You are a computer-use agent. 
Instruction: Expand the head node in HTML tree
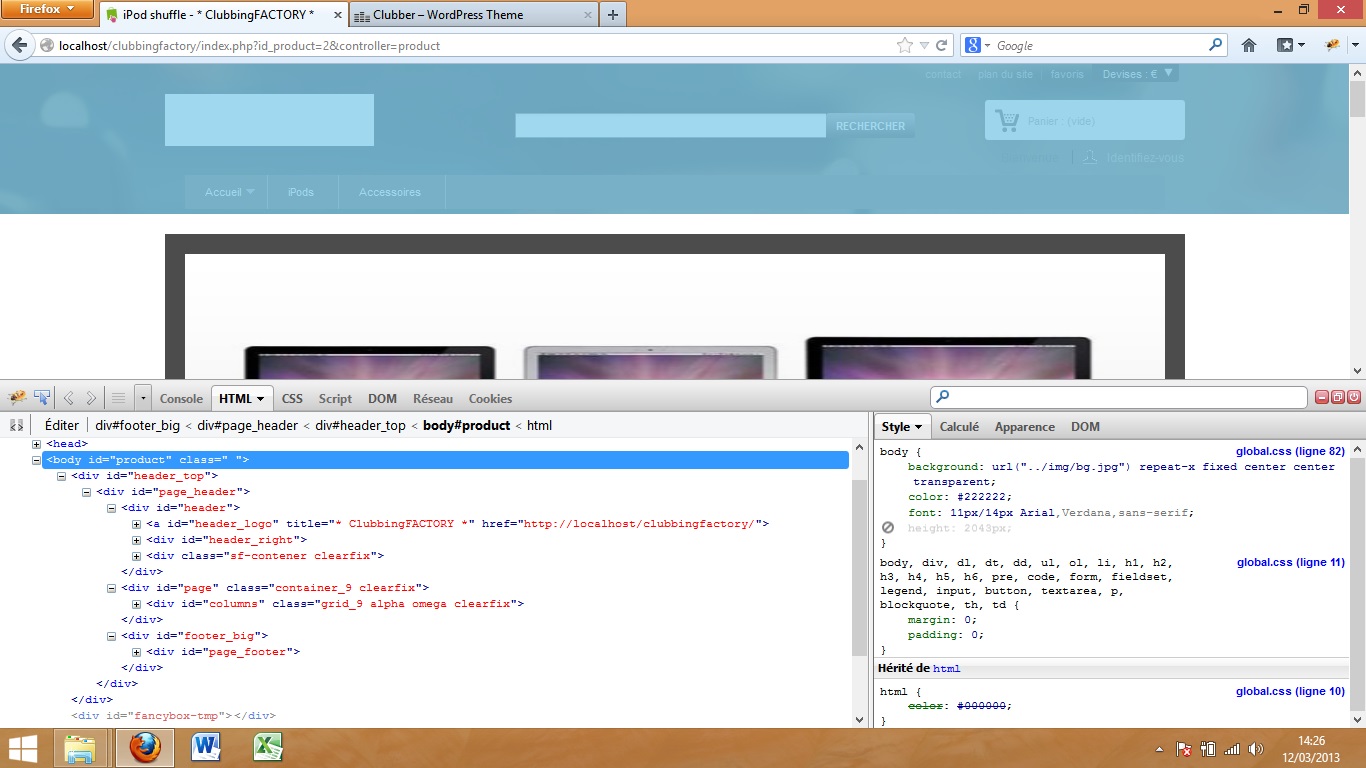[37, 444]
